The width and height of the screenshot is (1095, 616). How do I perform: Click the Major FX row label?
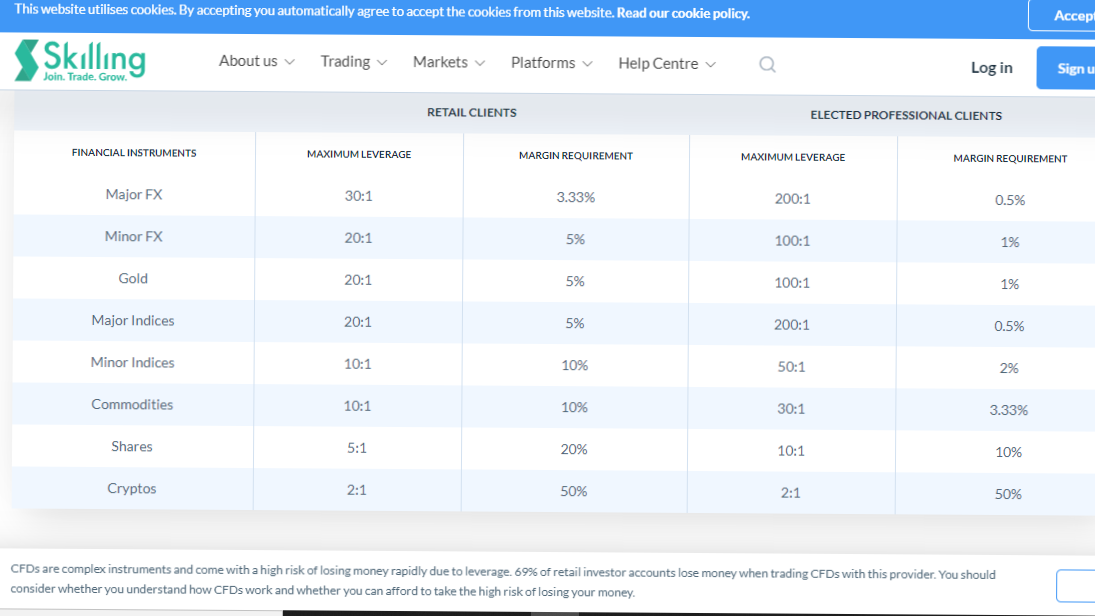click(x=134, y=194)
